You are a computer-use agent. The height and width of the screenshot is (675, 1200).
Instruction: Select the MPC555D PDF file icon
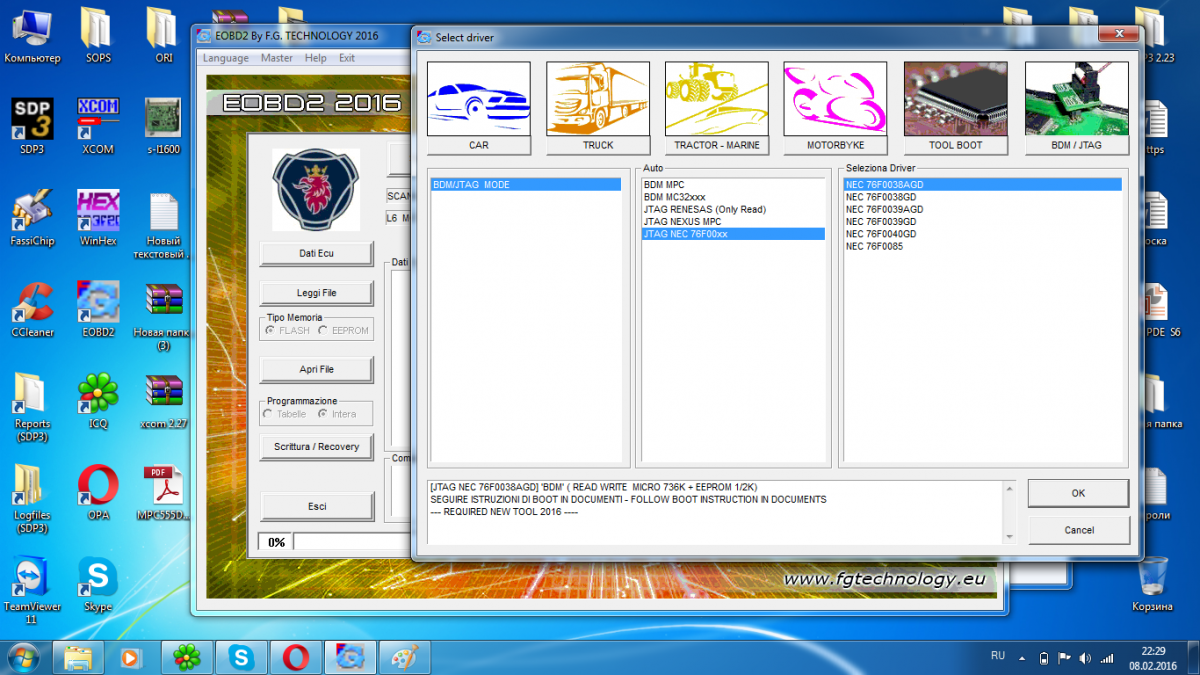click(x=163, y=491)
